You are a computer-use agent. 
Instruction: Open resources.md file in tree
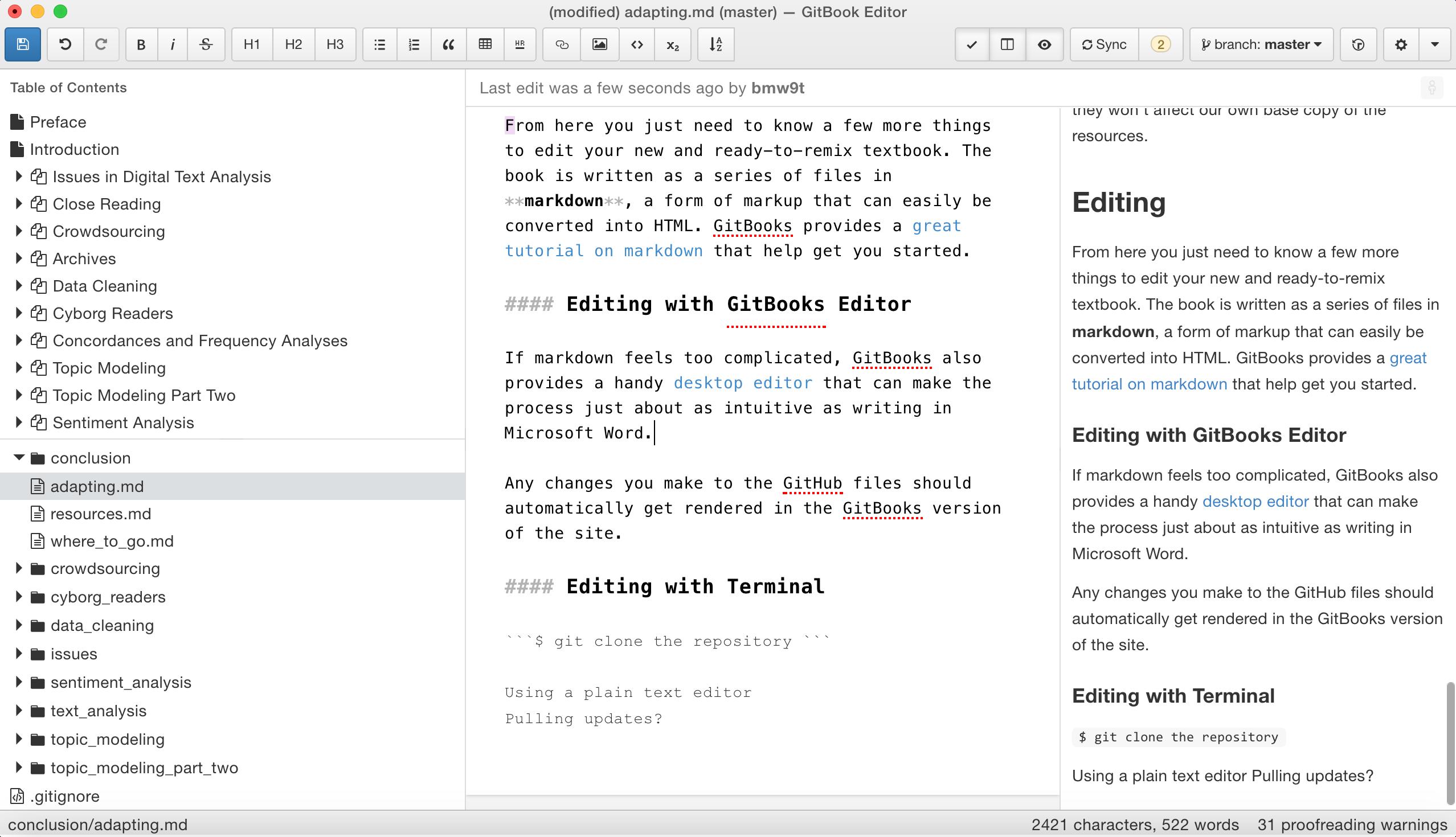(x=101, y=514)
